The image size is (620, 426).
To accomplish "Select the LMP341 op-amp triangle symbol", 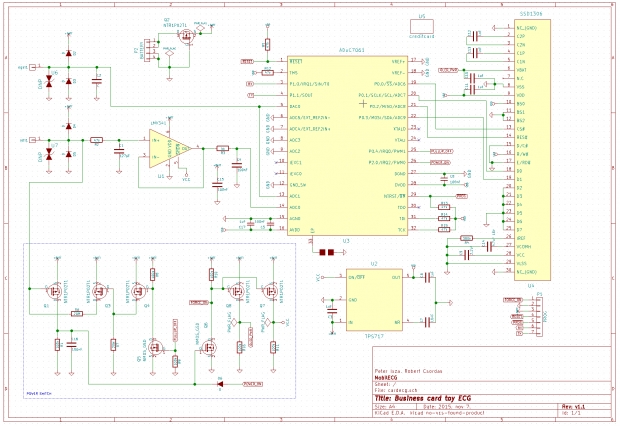I will (170, 149).
